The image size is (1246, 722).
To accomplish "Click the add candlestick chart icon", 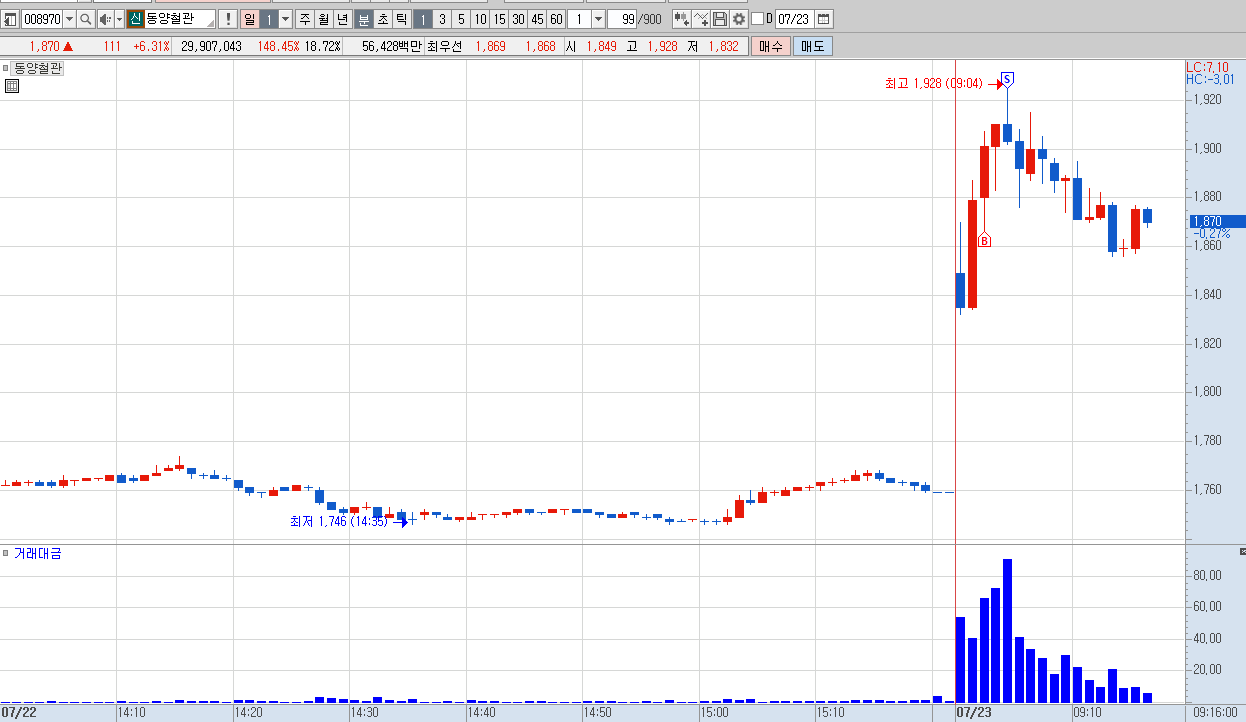I will (681, 19).
